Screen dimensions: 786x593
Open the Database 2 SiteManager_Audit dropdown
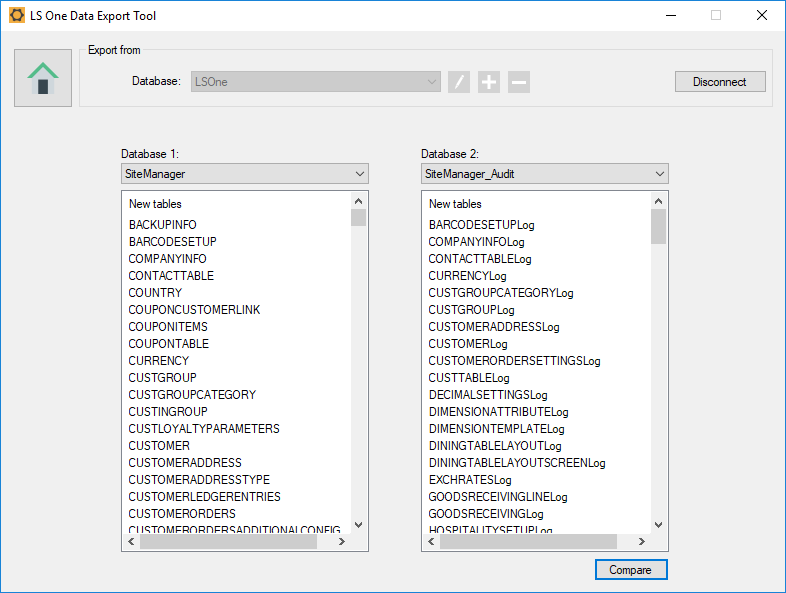pyautogui.click(x=545, y=174)
